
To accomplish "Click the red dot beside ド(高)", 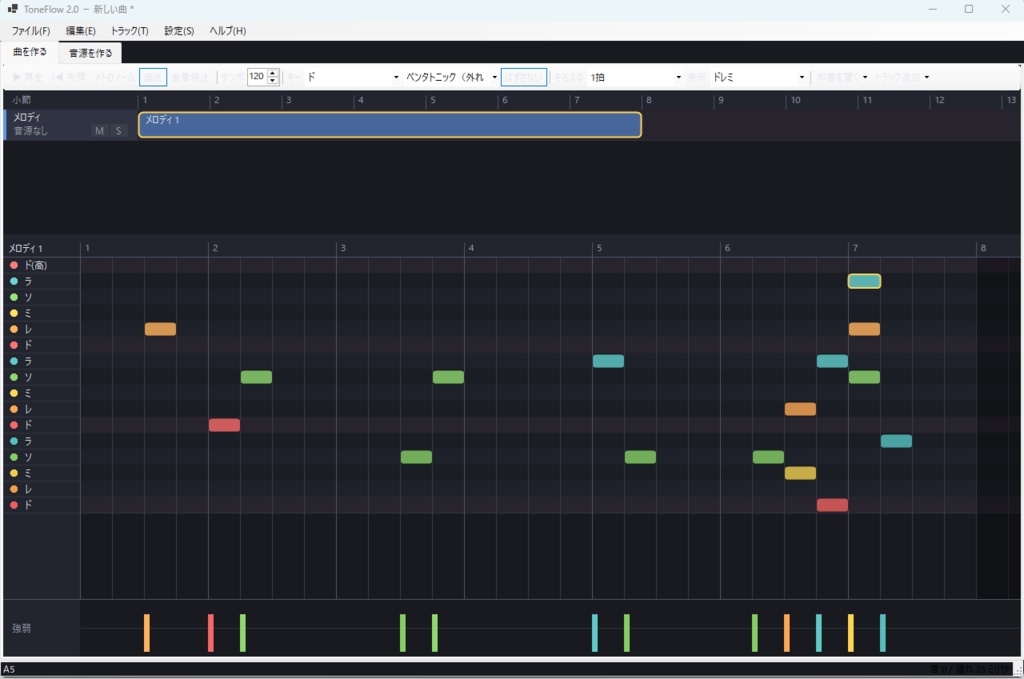I will (14, 265).
